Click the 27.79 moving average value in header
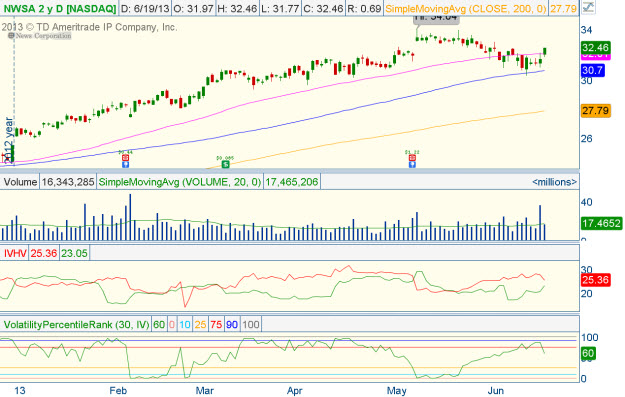Viewport: 625px width, 397px height. [563, 8]
